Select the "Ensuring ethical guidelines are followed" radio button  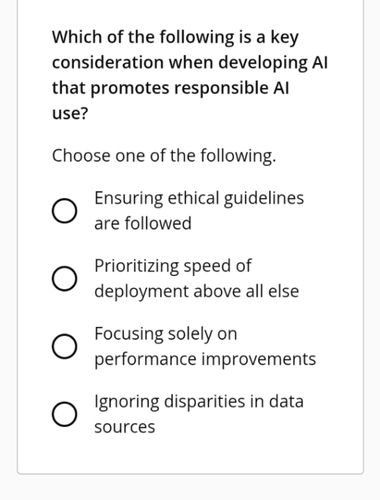pos(65,211)
